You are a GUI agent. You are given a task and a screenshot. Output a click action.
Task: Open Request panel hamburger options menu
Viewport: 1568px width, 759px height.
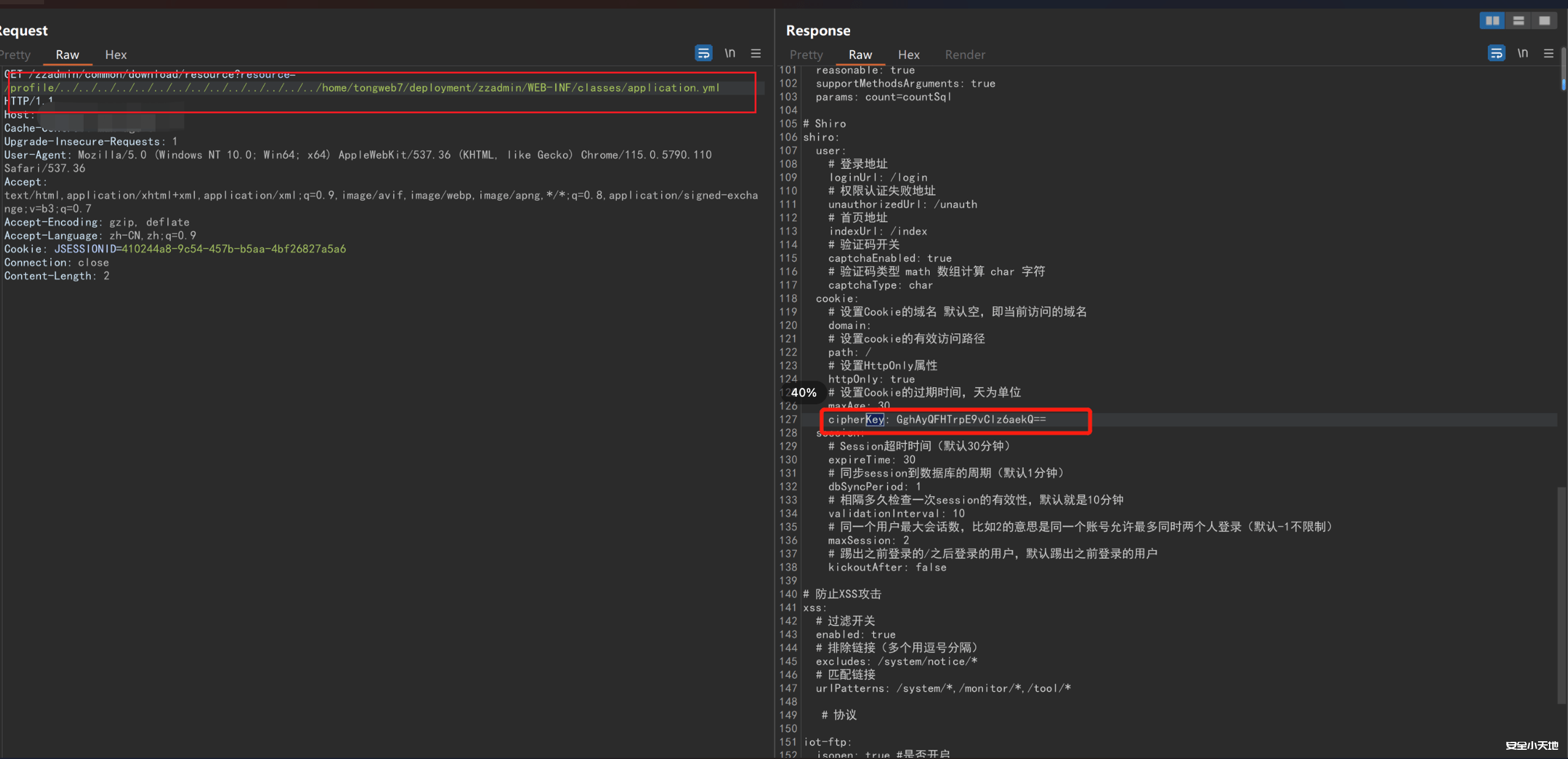[756, 53]
